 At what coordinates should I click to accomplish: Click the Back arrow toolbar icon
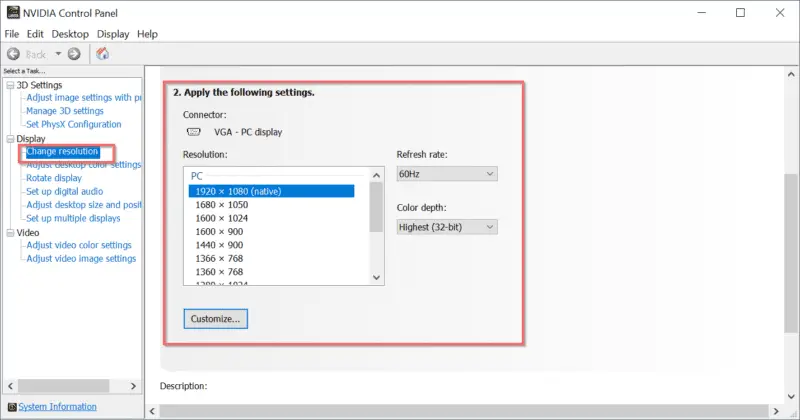coord(13,54)
